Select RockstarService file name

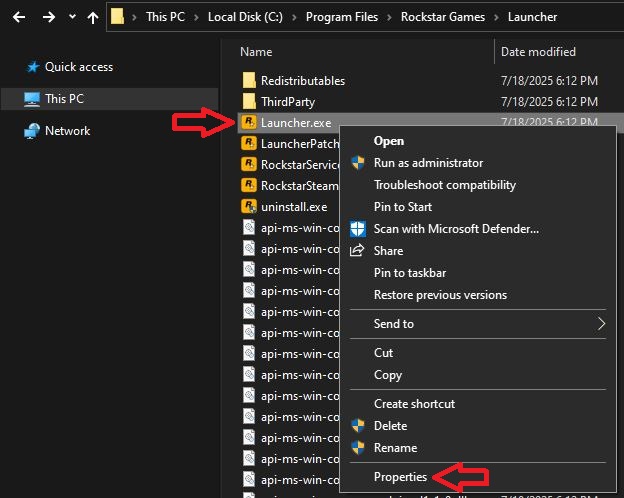[x=300, y=165]
